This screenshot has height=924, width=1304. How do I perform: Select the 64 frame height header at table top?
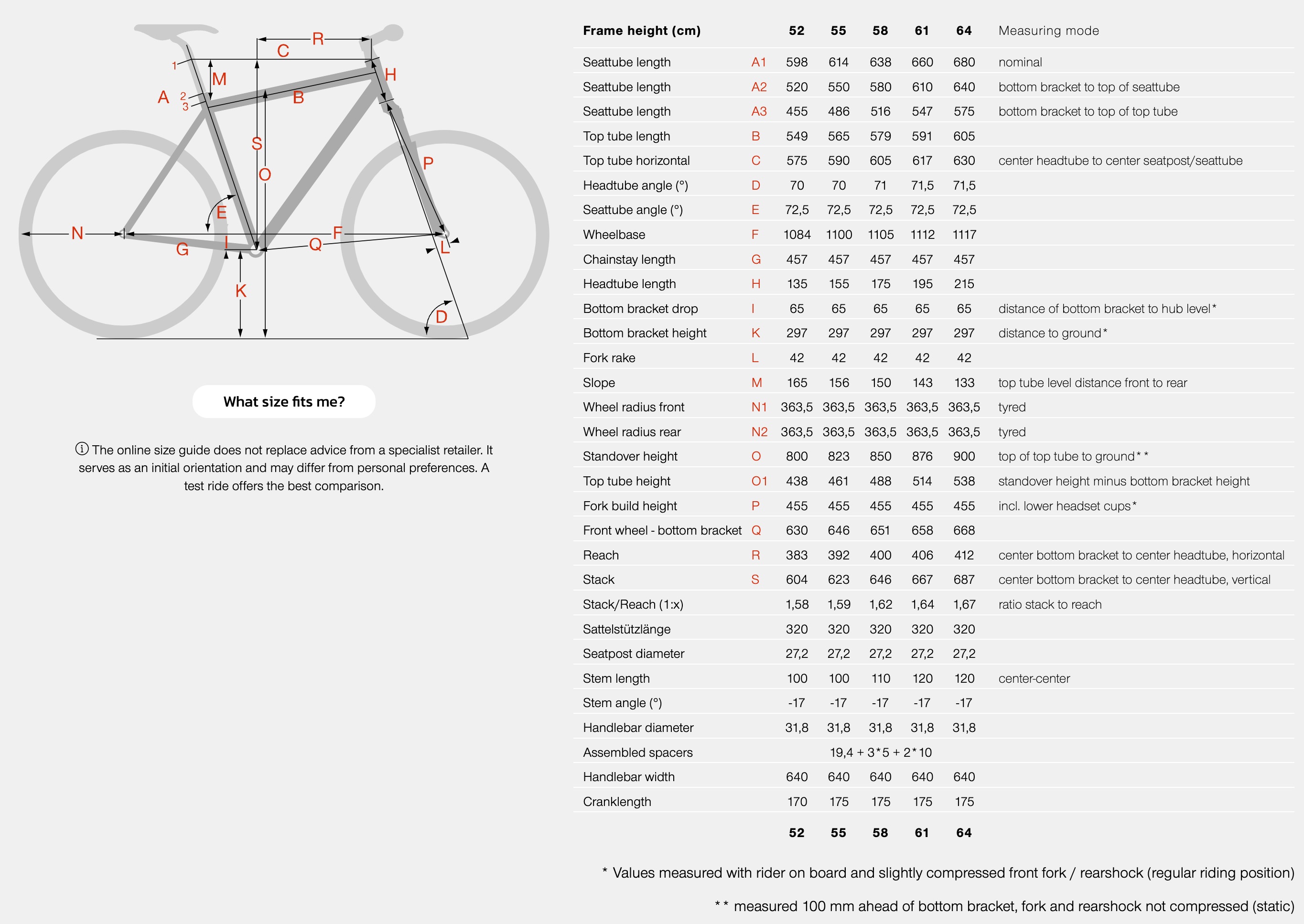coord(964,31)
